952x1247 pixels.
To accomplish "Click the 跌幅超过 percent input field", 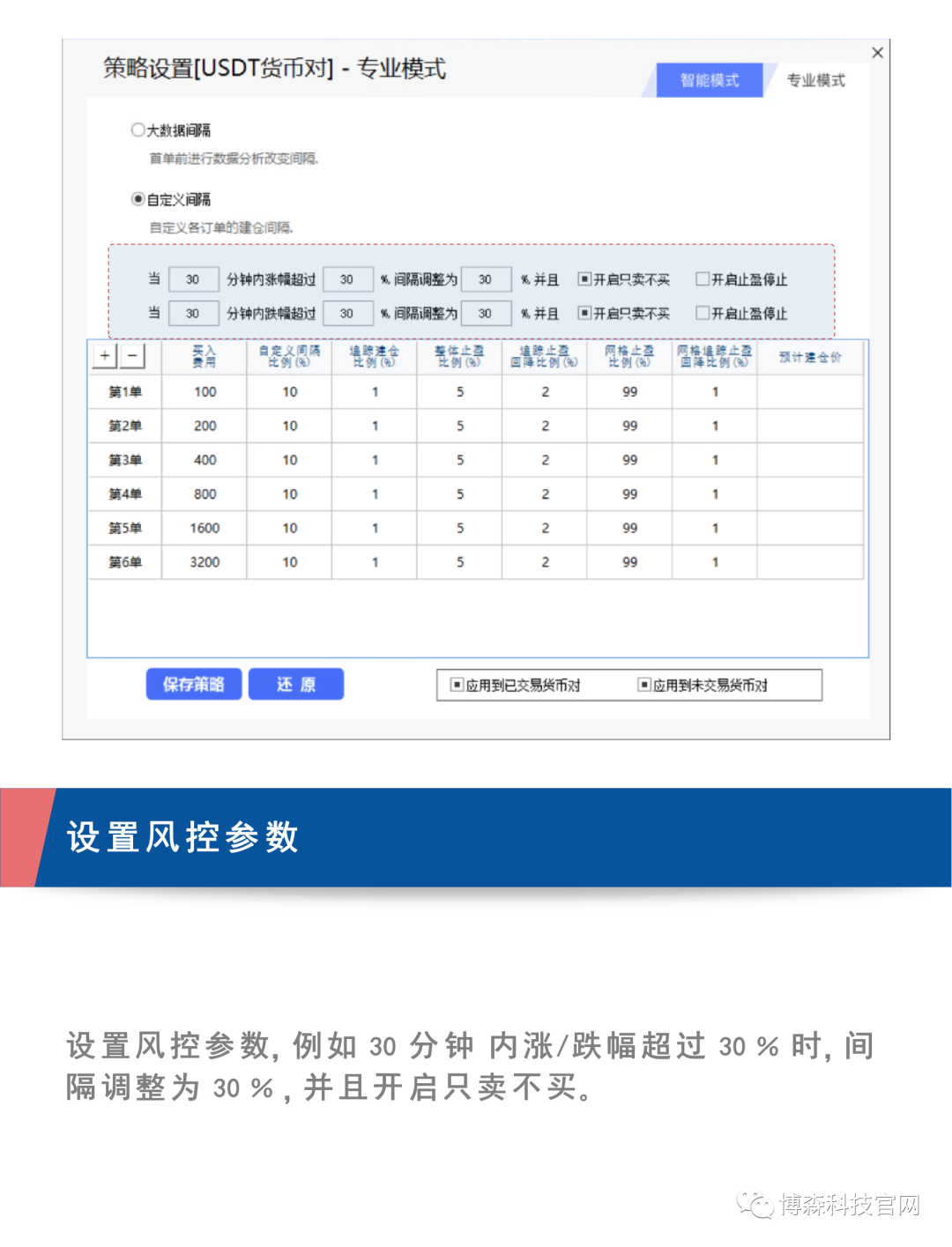I will coord(347,313).
